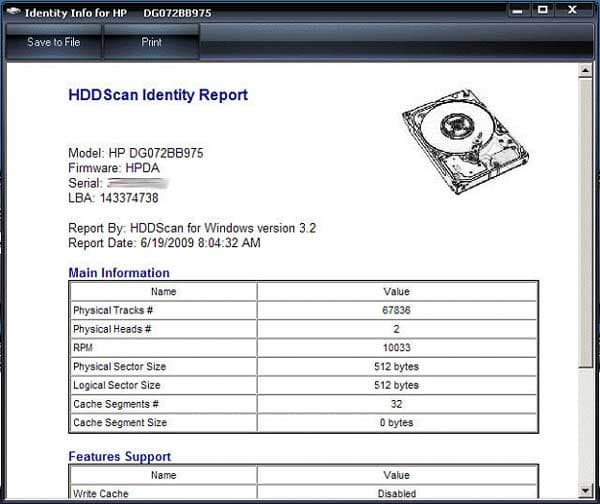Viewport: 600px width, 504px height.
Task: Click the Write Cache Disabled value
Action: point(396,492)
